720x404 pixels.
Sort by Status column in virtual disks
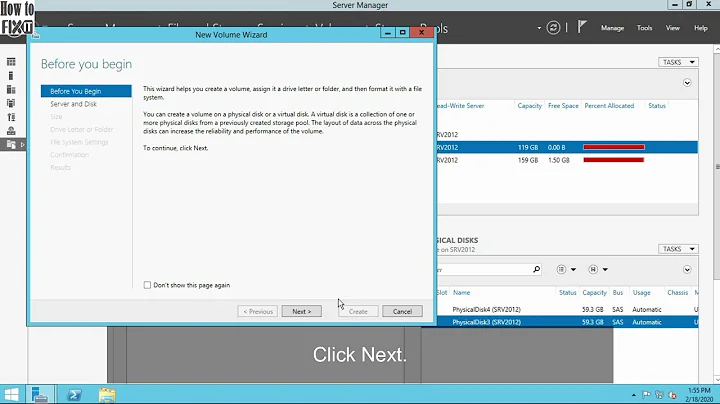tap(657, 106)
